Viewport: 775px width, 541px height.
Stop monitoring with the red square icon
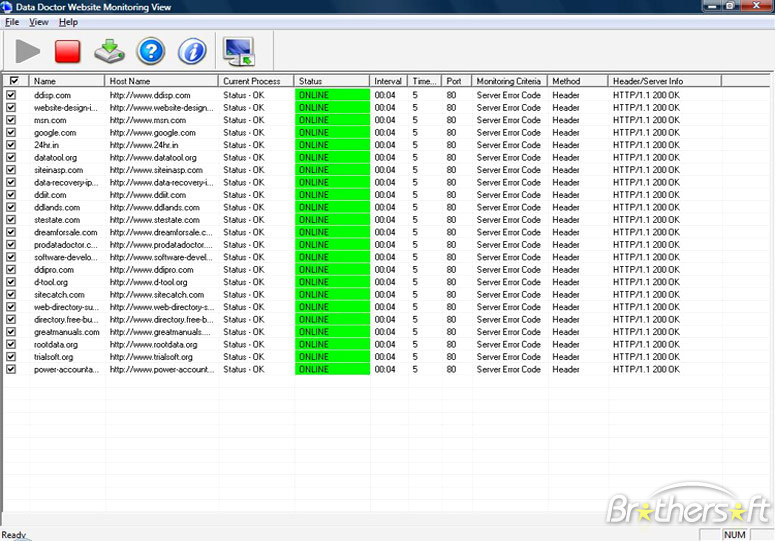68,51
